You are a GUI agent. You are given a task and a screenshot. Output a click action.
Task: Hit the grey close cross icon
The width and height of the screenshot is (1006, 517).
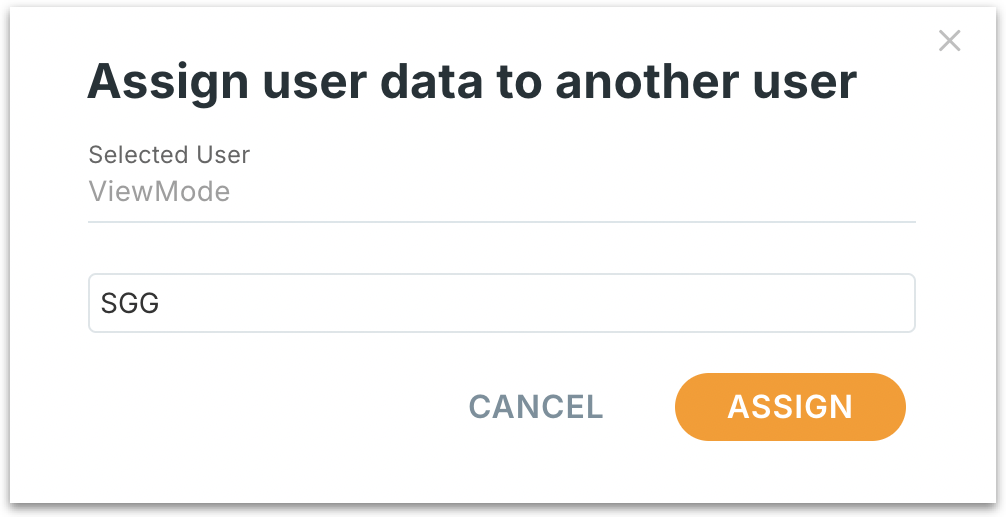[x=949, y=41]
